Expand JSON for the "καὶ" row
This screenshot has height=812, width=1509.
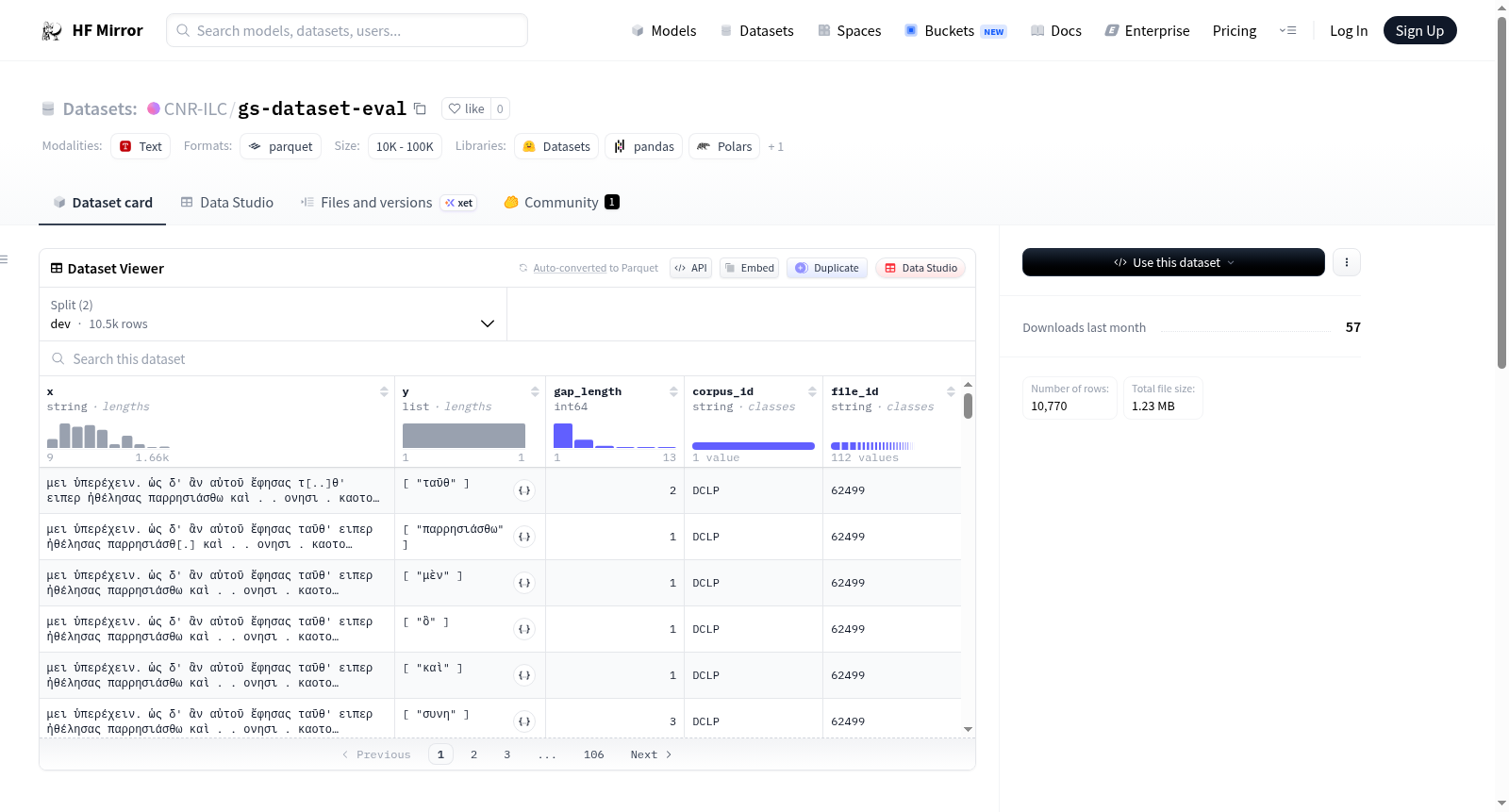tap(524, 675)
